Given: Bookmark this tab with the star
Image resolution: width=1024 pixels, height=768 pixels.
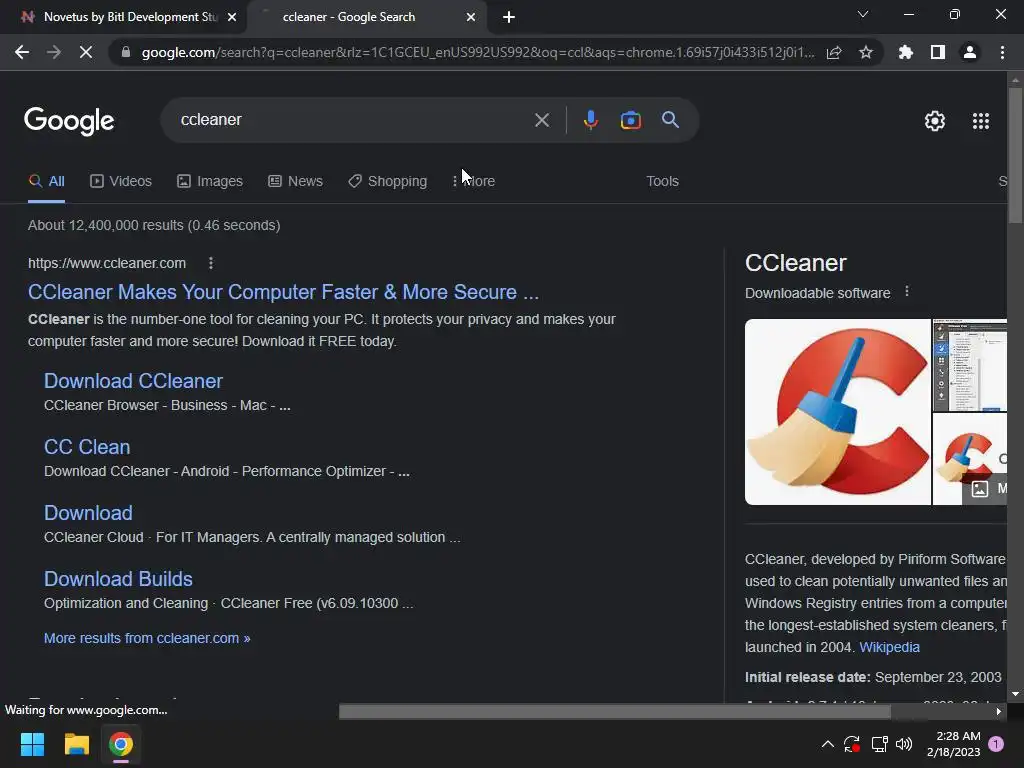Looking at the screenshot, I should 866,52.
